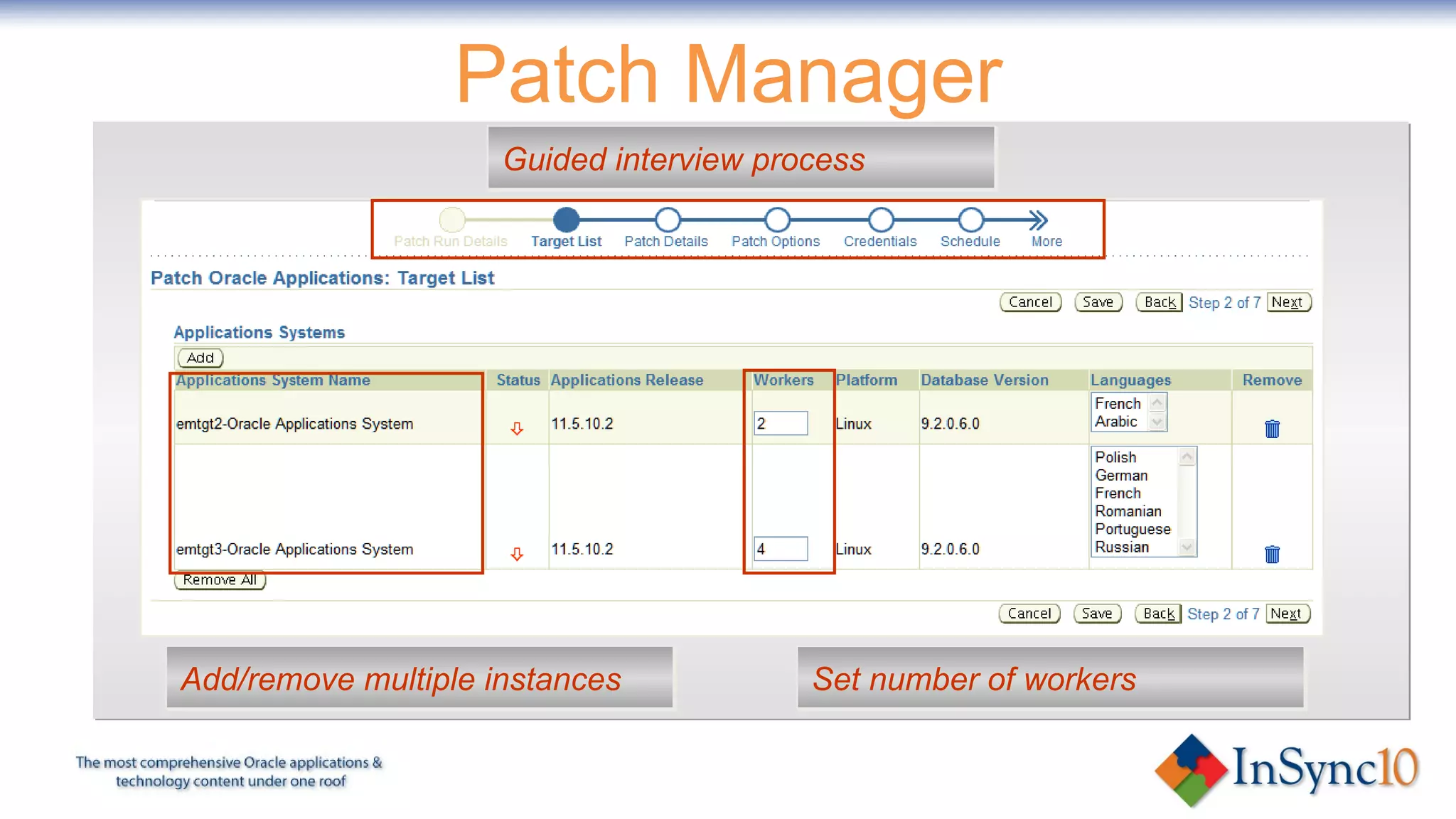
Task: Click the Applications Release column header
Action: tap(627, 380)
